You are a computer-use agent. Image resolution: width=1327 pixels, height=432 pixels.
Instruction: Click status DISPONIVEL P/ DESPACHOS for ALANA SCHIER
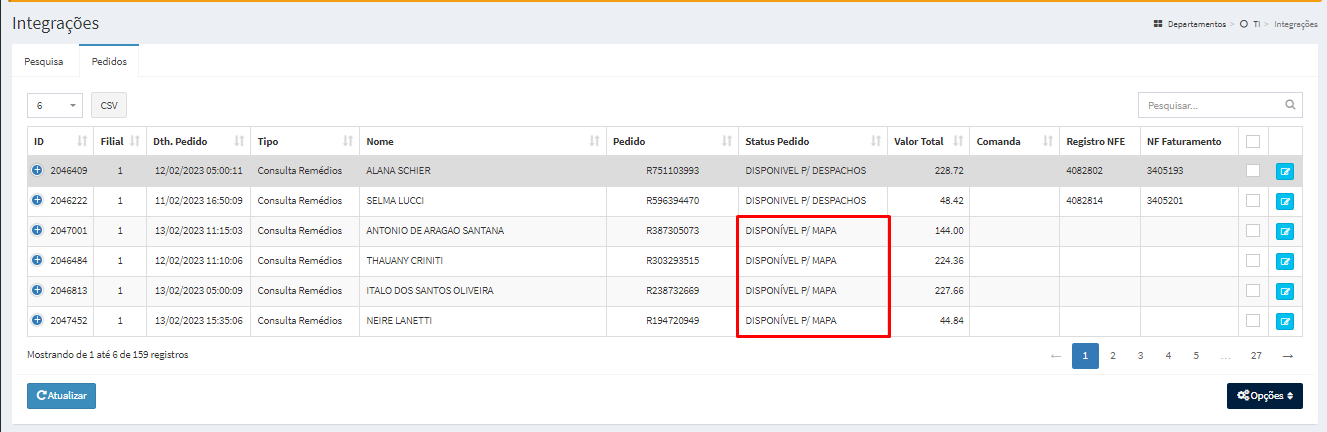click(x=806, y=171)
